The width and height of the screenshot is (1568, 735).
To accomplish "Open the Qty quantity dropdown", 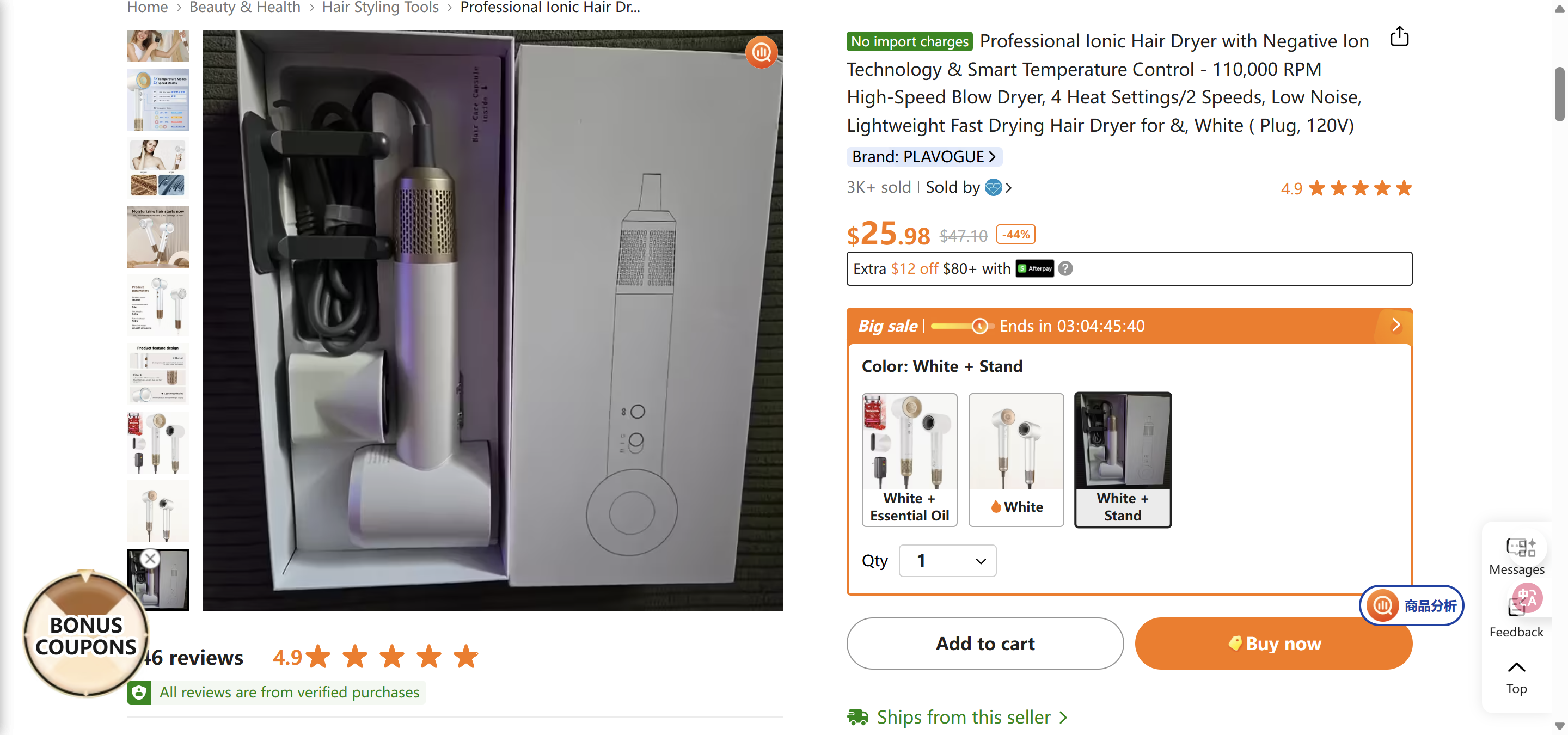I will point(947,560).
